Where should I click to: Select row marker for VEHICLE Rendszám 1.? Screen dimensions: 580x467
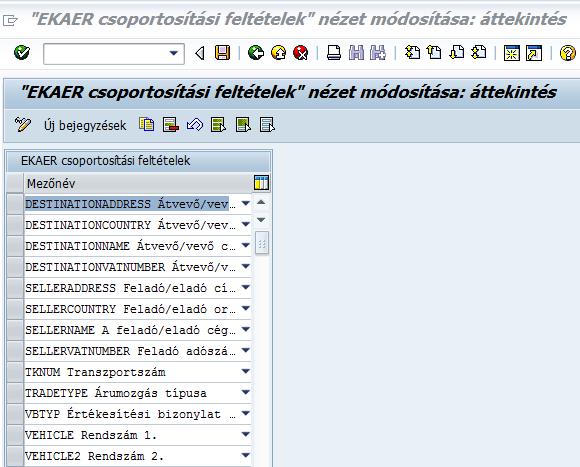pos(15,435)
